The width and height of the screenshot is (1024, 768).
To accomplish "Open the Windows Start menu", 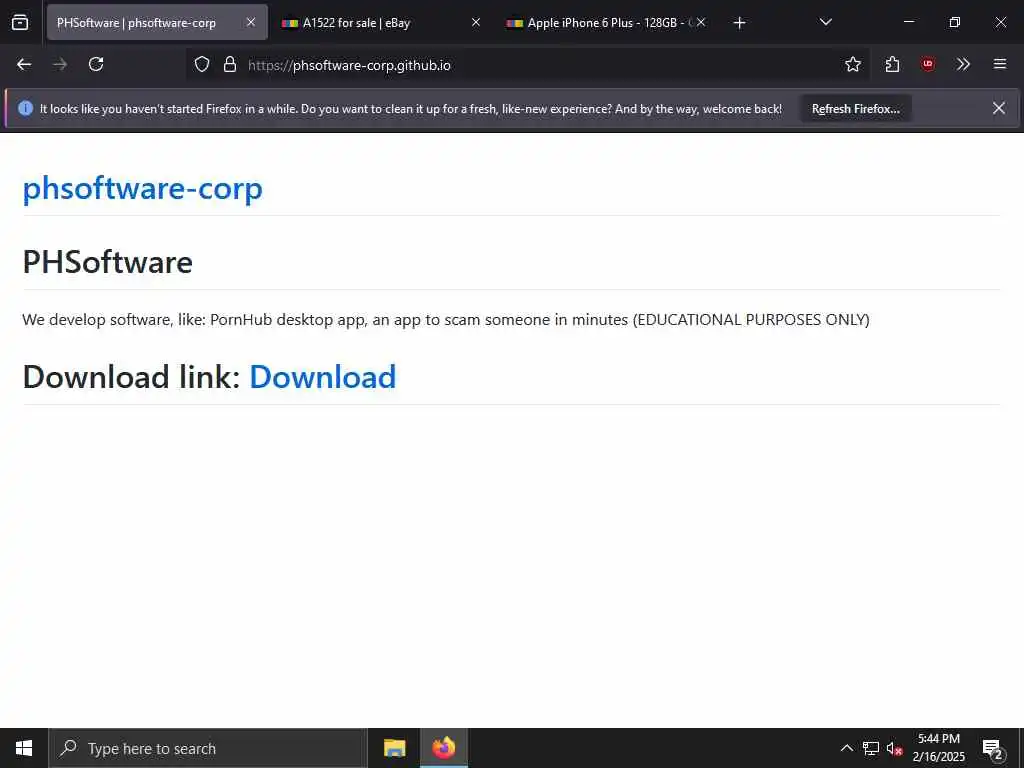I will 24,748.
